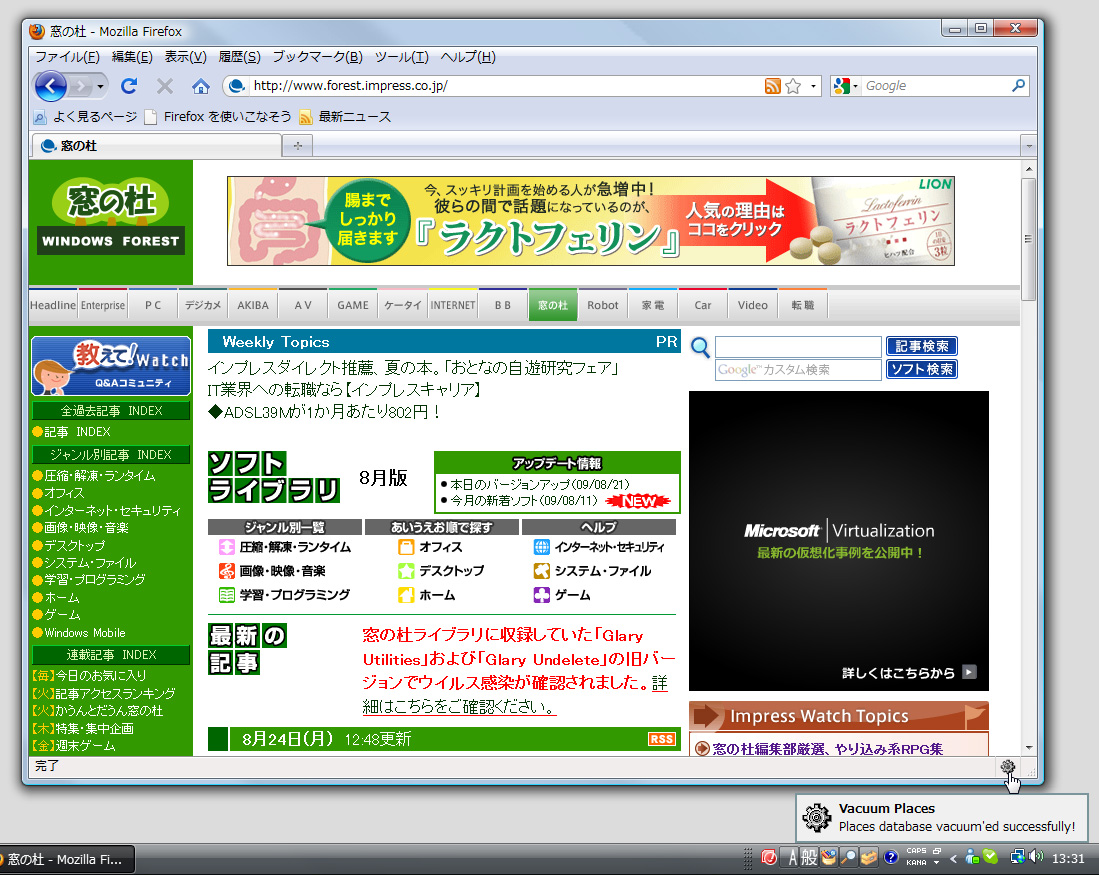1099x875 pixels.
Task: Open the language bar options arrow
Action: click(936, 862)
